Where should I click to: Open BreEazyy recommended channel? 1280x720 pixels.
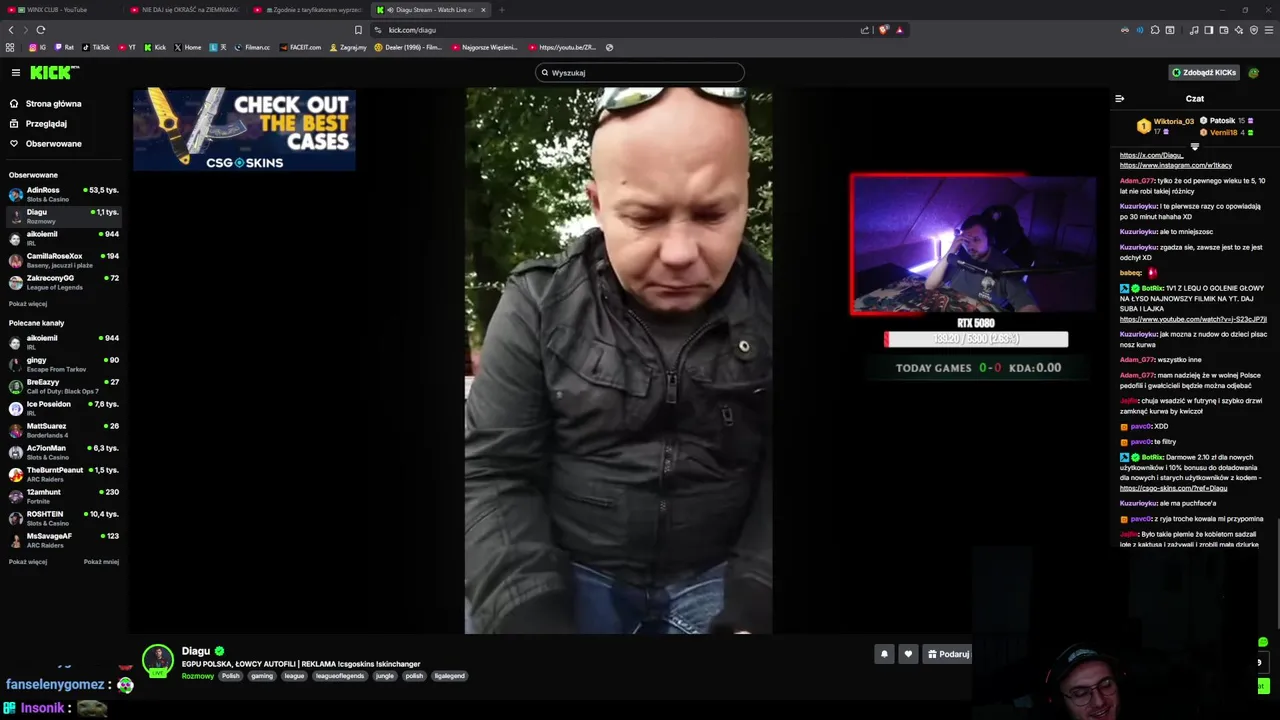(63, 385)
